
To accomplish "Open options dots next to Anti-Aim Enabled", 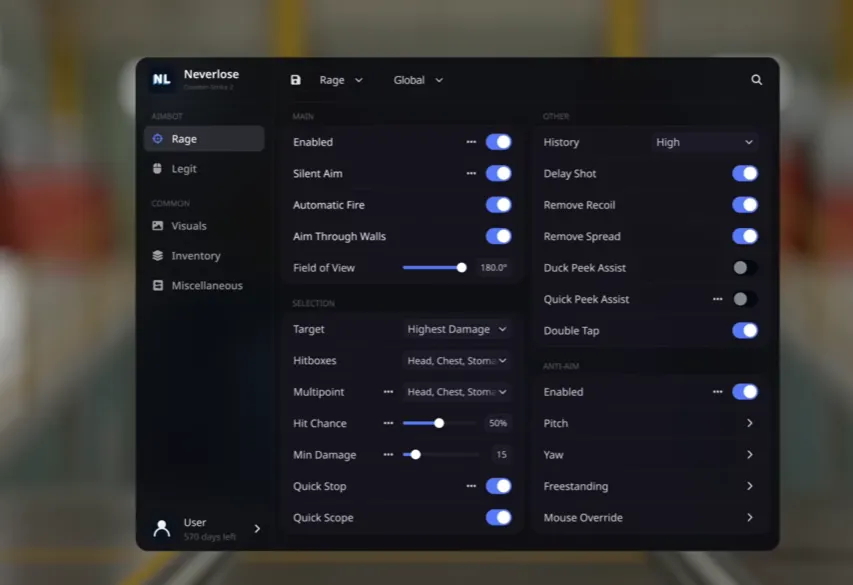I will tap(718, 392).
